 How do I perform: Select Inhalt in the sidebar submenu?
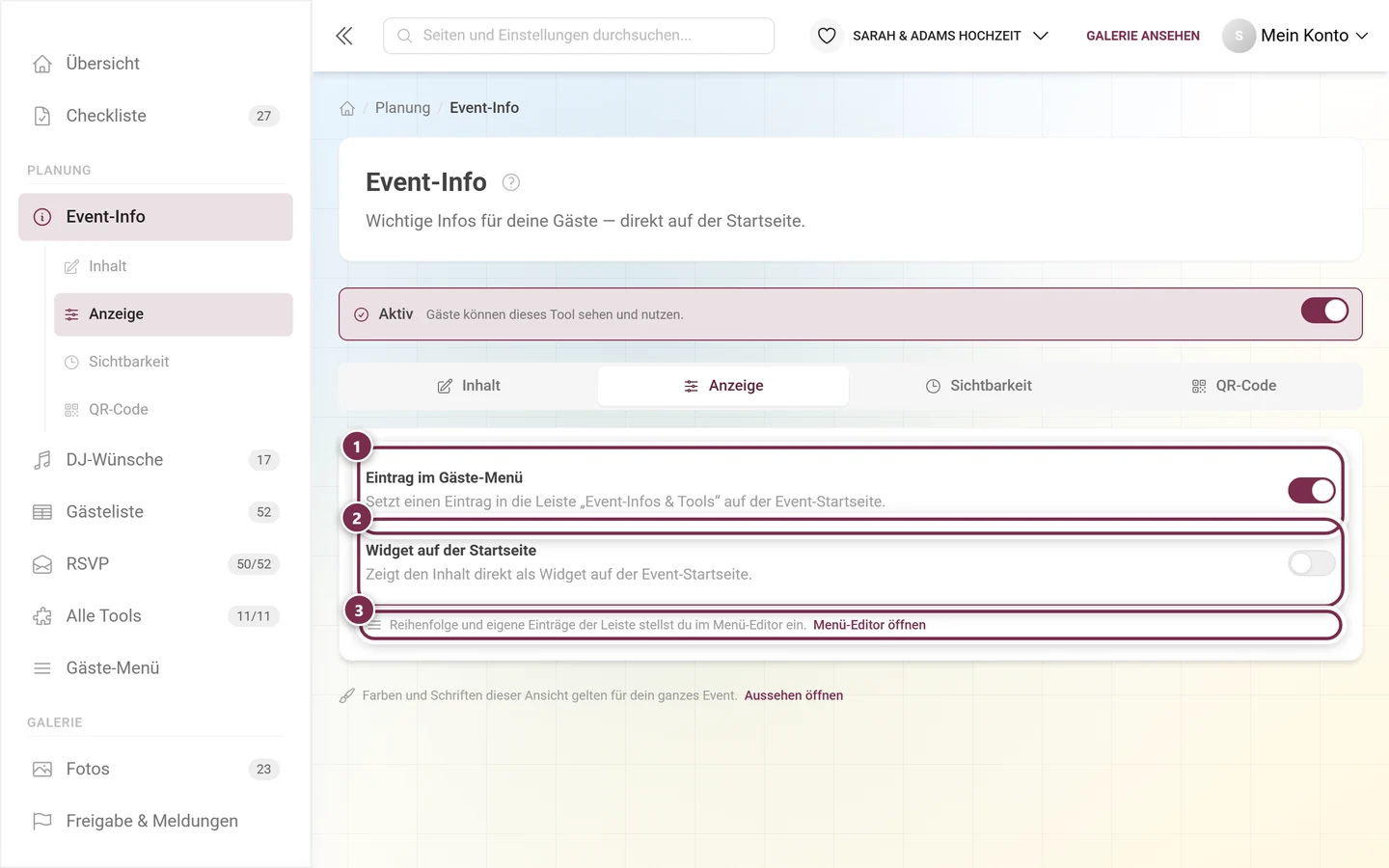click(174, 266)
